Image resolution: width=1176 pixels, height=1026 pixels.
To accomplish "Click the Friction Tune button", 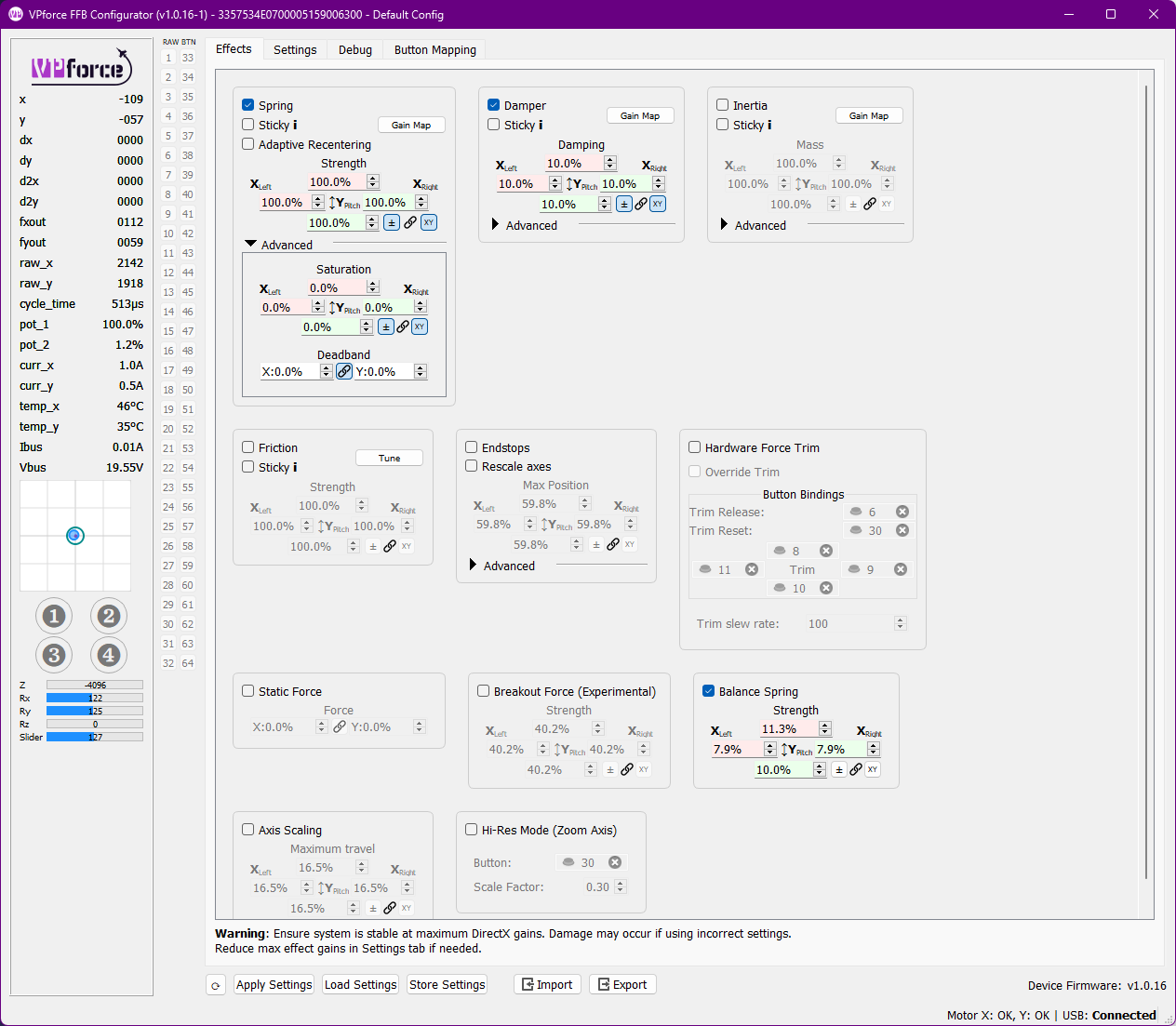I will (x=389, y=458).
